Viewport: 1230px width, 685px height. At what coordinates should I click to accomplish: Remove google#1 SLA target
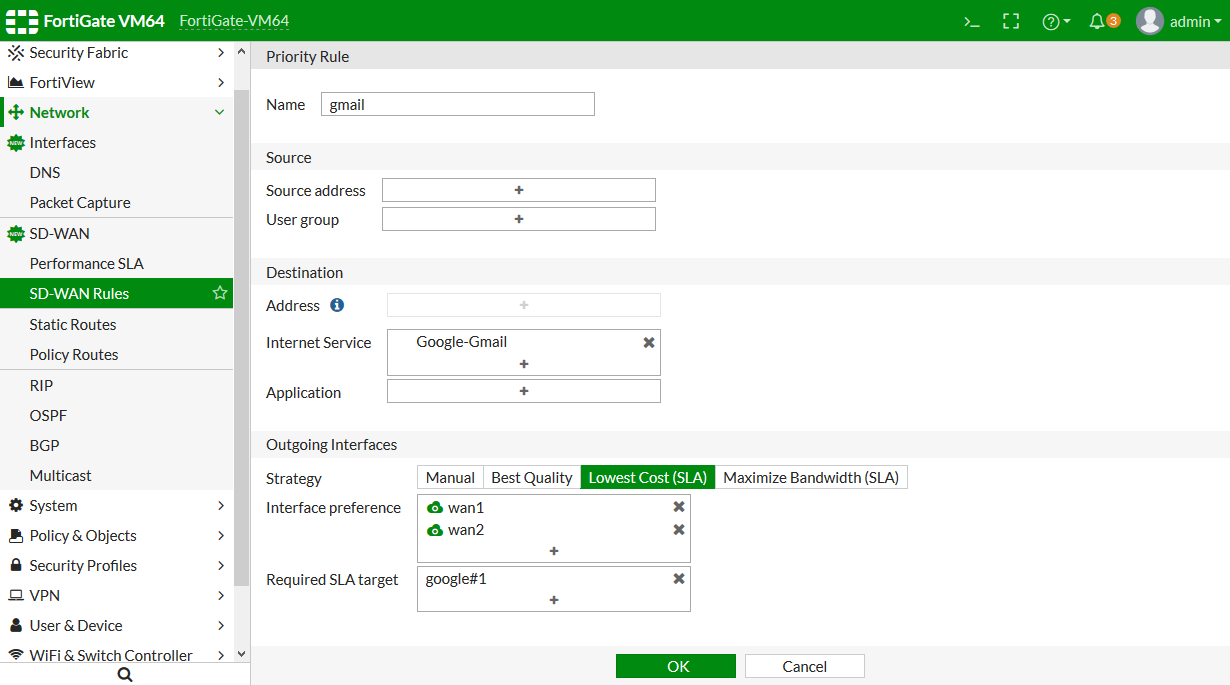click(x=679, y=579)
